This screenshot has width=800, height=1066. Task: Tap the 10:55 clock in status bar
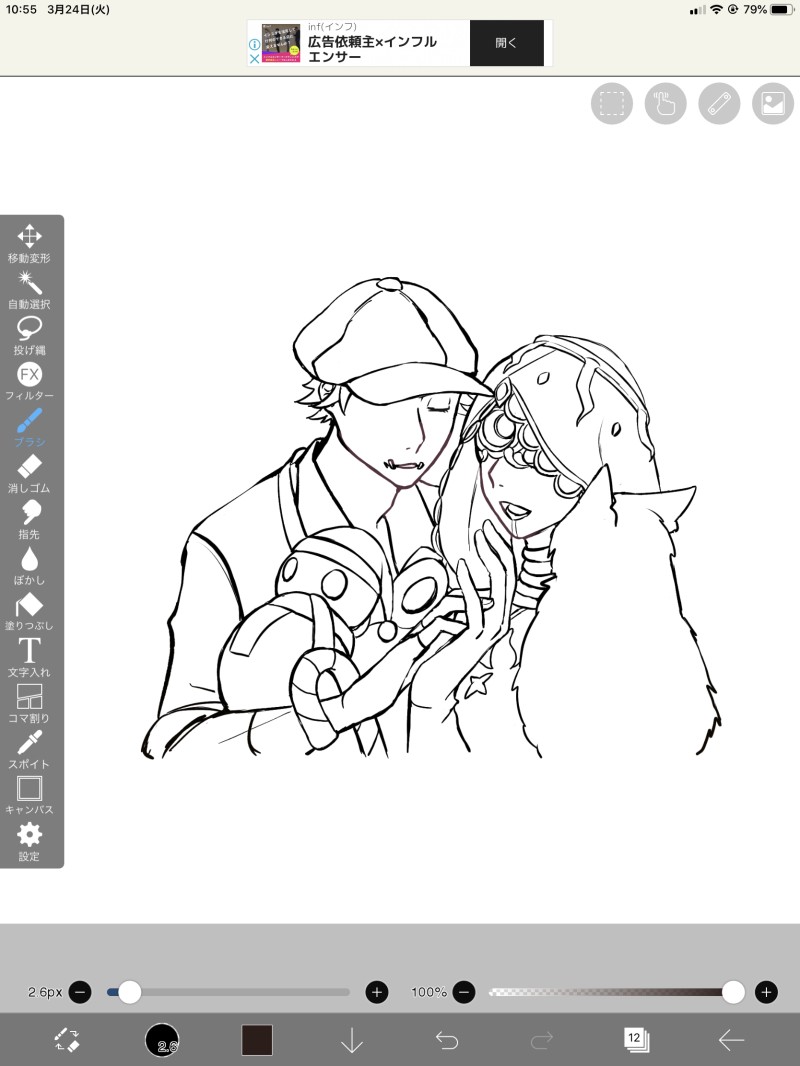[21, 10]
